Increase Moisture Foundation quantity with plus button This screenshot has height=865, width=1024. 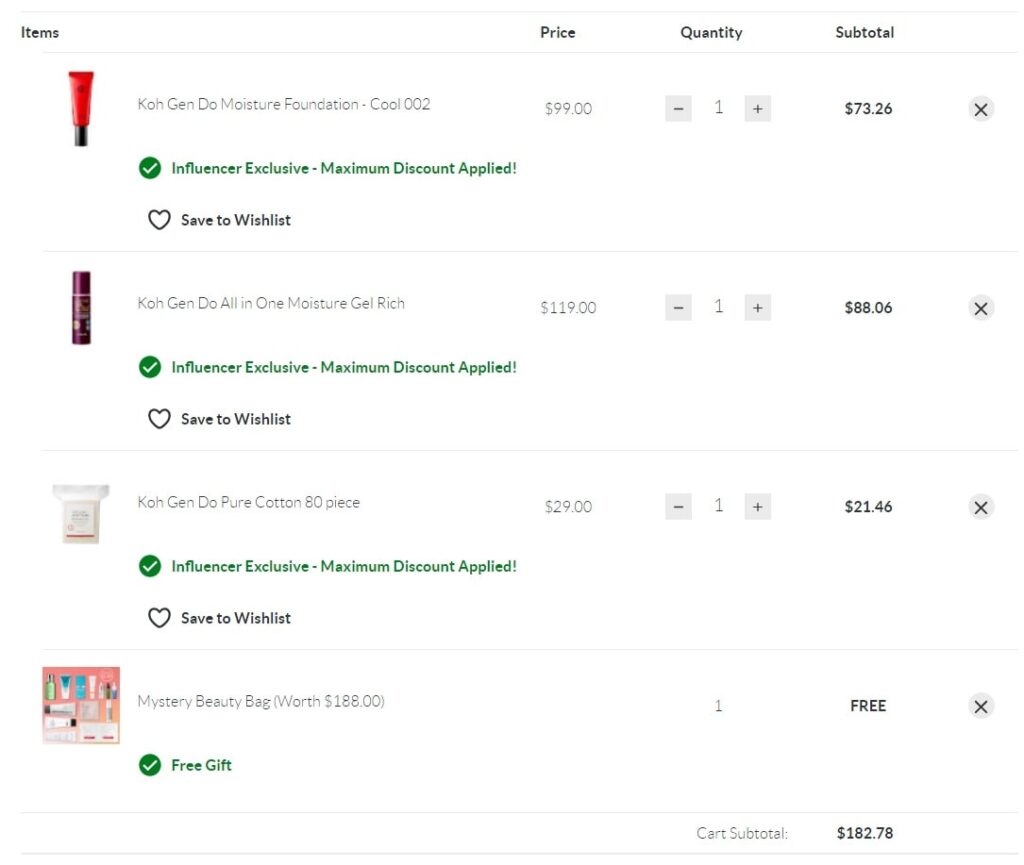point(757,109)
